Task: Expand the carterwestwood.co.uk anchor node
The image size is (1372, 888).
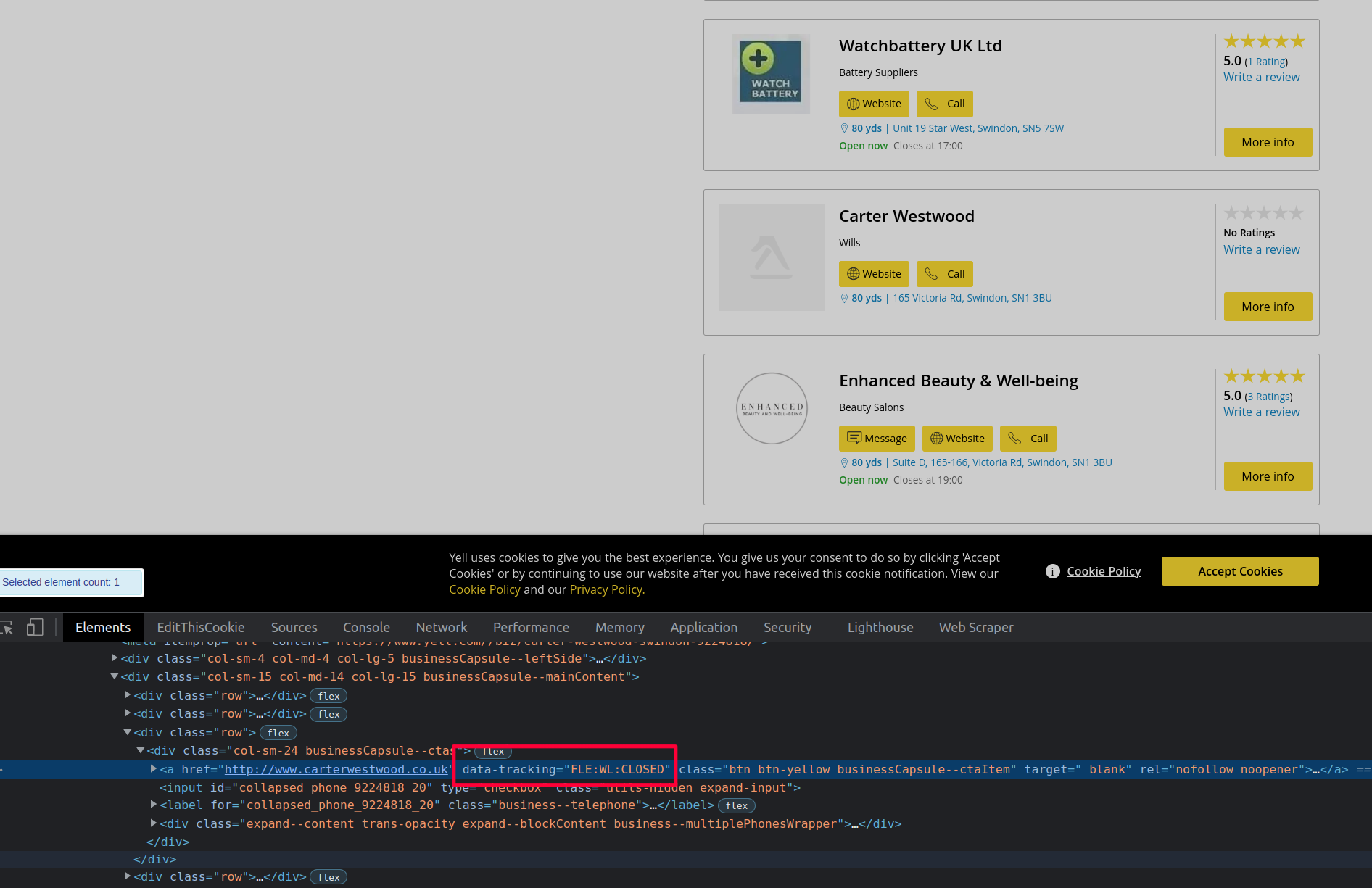Action: click(x=154, y=769)
